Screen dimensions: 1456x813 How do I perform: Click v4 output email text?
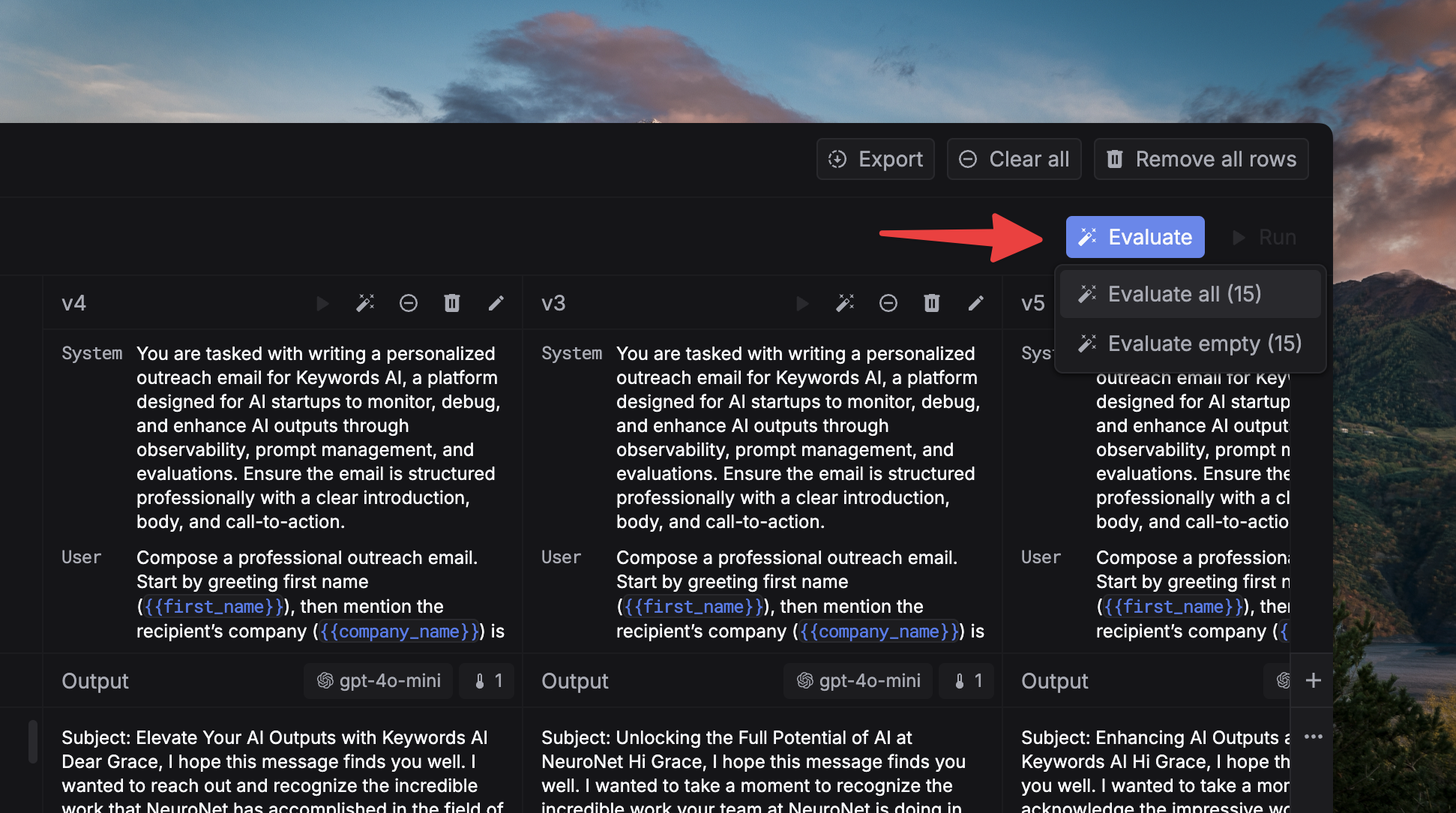pyautogui.click(x=283, y=769)
